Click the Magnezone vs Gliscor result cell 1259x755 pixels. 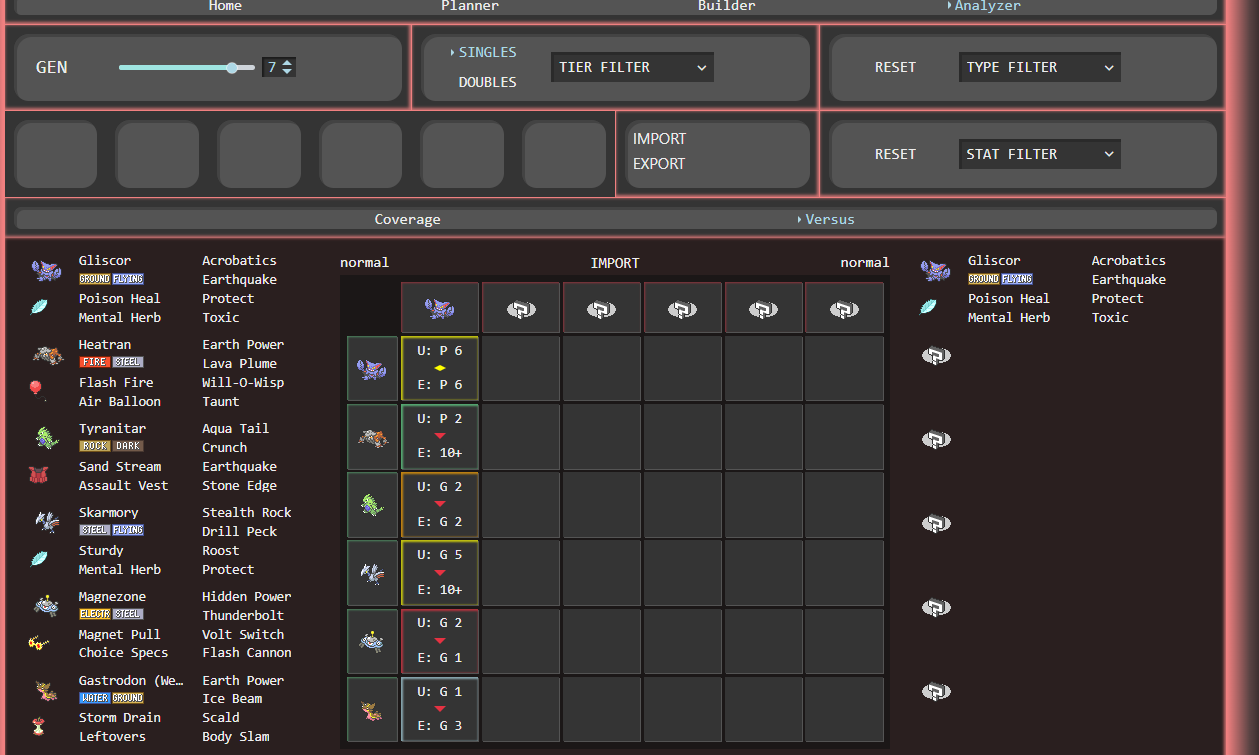440,641
